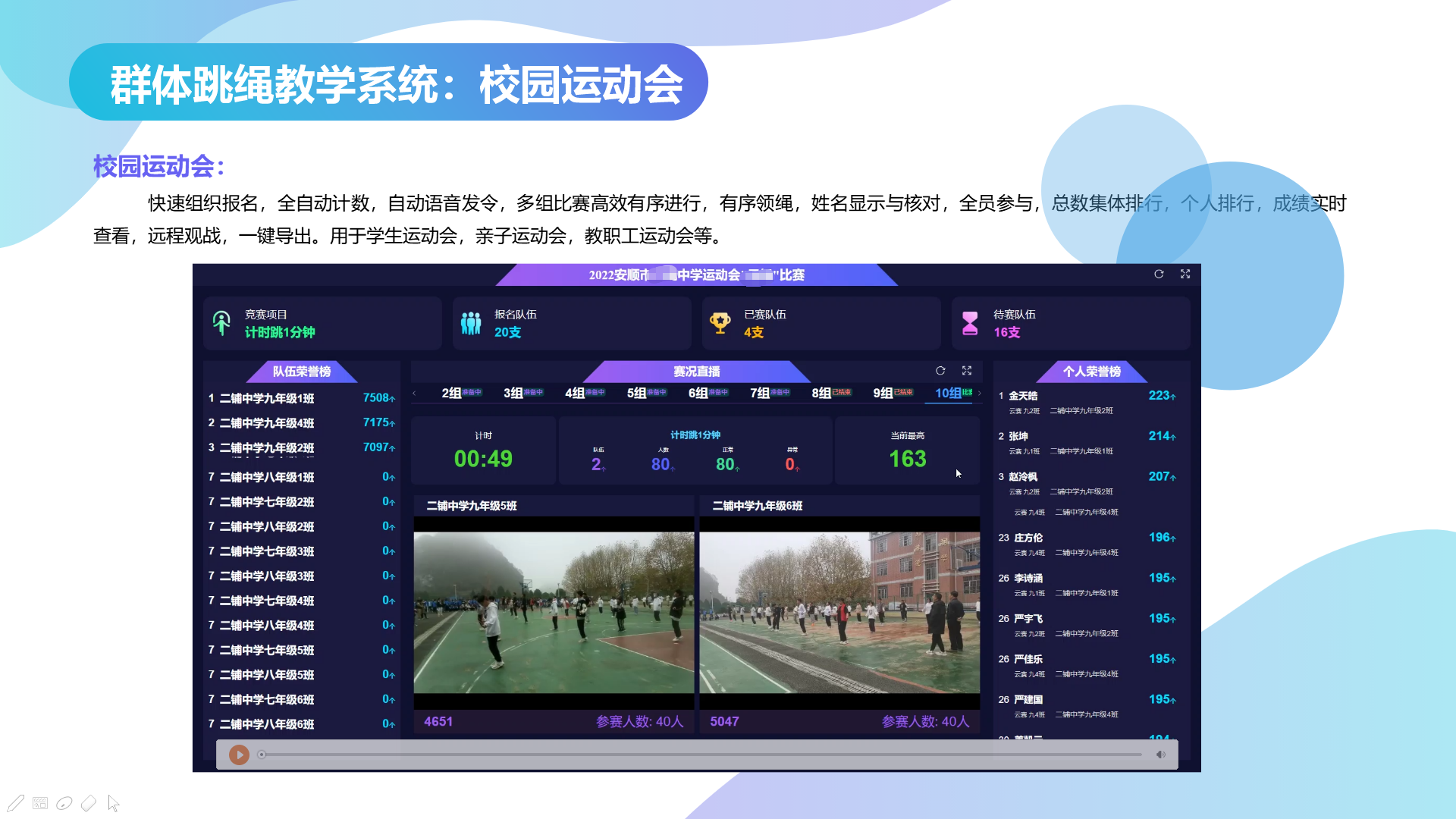
Task: Switch to the 8组 tab
Action: point(822,393)
